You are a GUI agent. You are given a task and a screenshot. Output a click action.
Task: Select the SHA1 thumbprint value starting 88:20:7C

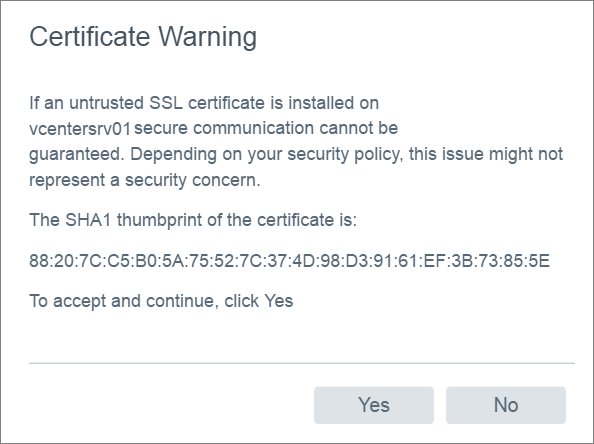click(289, 261)
